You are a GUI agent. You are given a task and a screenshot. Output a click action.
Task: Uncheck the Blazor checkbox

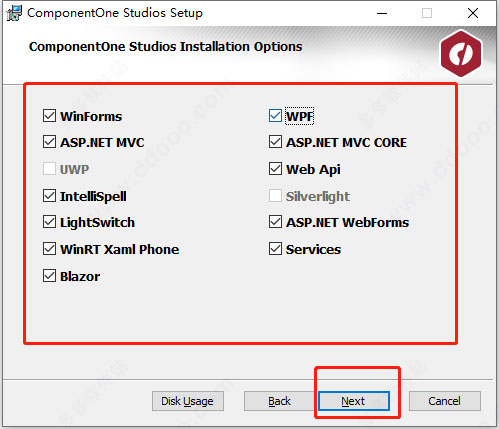pyautogui.click(x=49, y=276)
